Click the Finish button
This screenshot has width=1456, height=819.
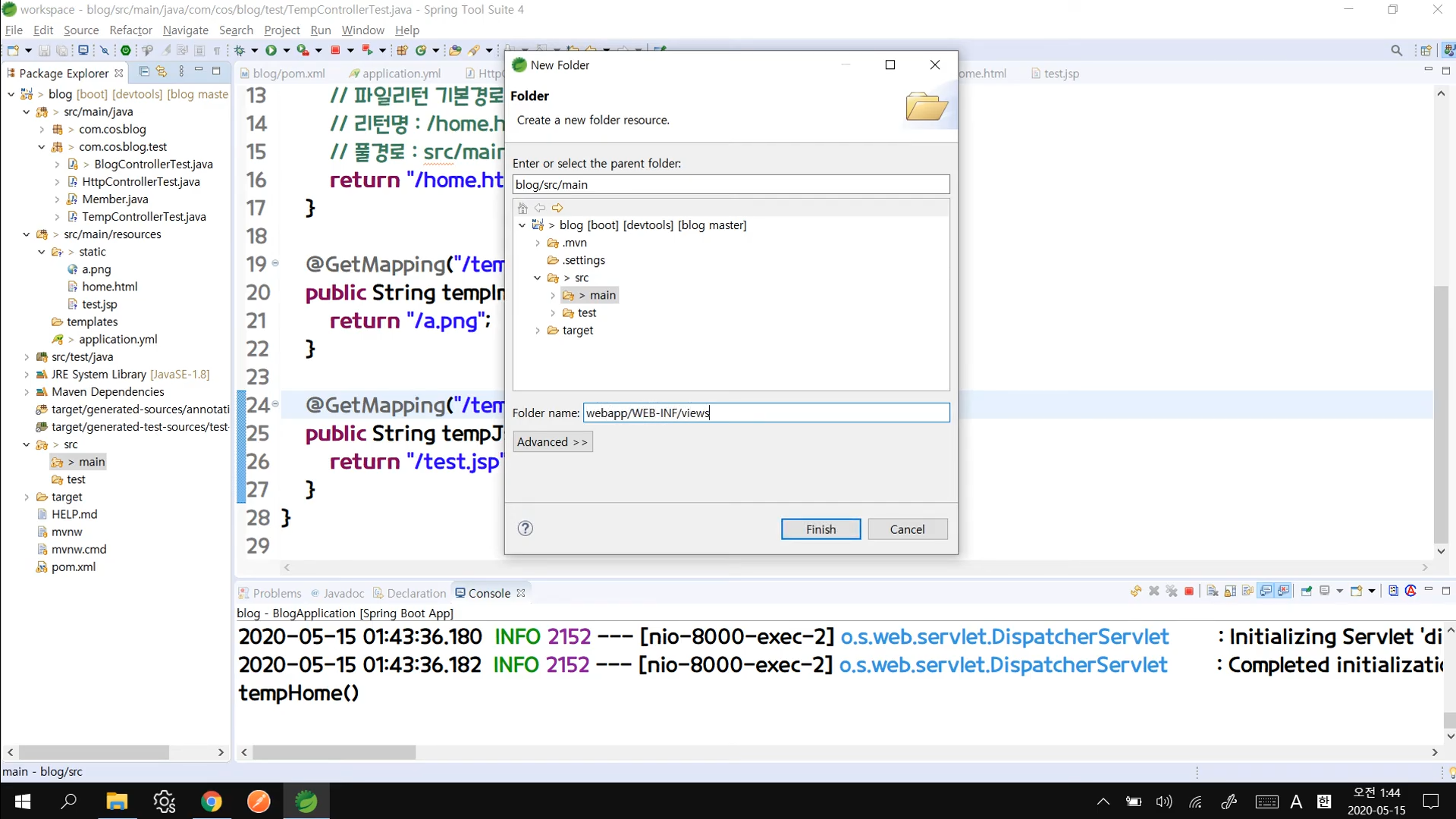pyautogui.click(x=821, y=529)
